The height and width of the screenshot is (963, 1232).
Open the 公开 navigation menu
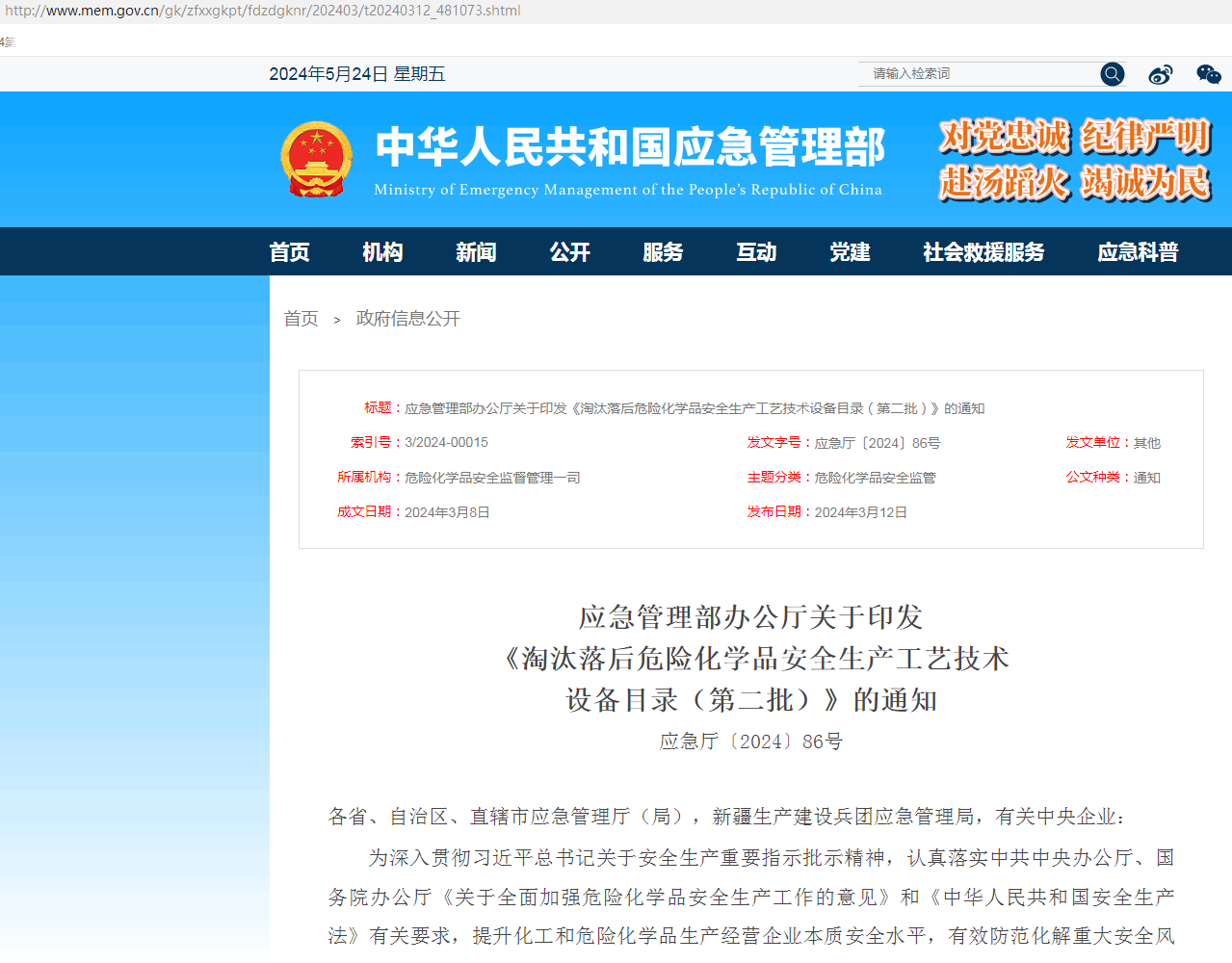(569, 251)
